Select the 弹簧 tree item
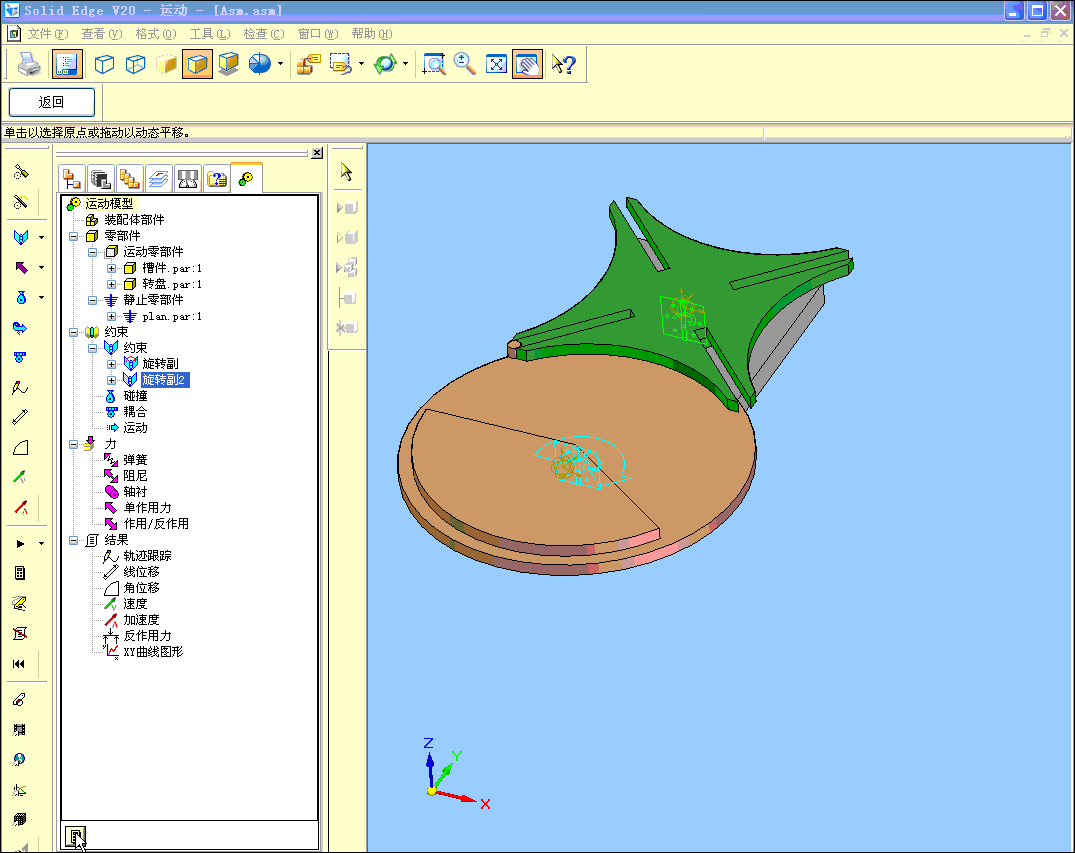 coord(135,459)
